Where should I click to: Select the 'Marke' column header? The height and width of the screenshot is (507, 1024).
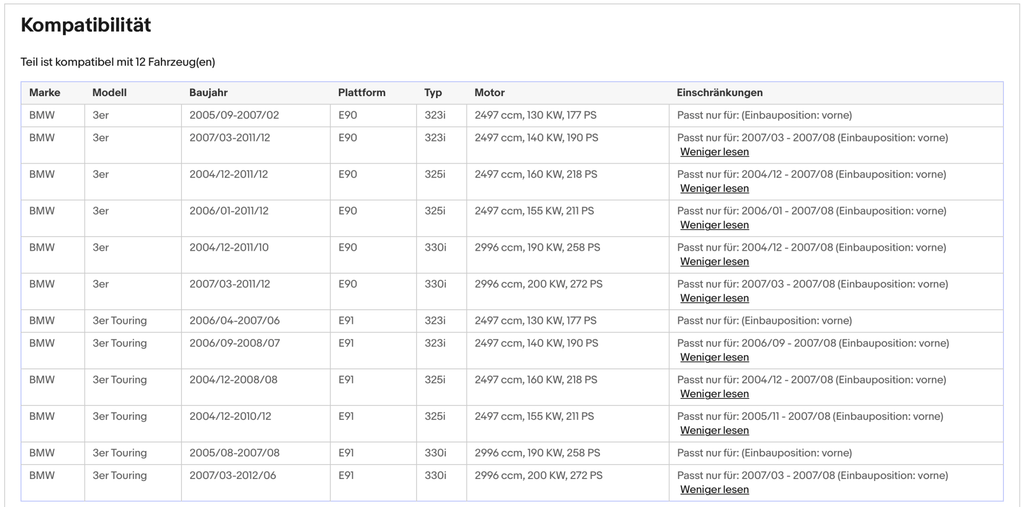coord(44,93)
